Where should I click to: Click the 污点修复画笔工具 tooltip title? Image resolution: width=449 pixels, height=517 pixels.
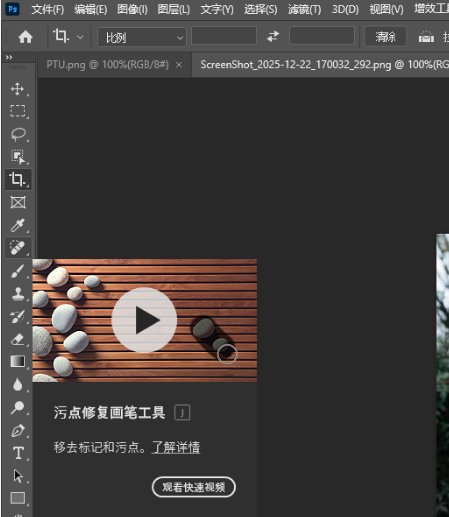point(109,413)
